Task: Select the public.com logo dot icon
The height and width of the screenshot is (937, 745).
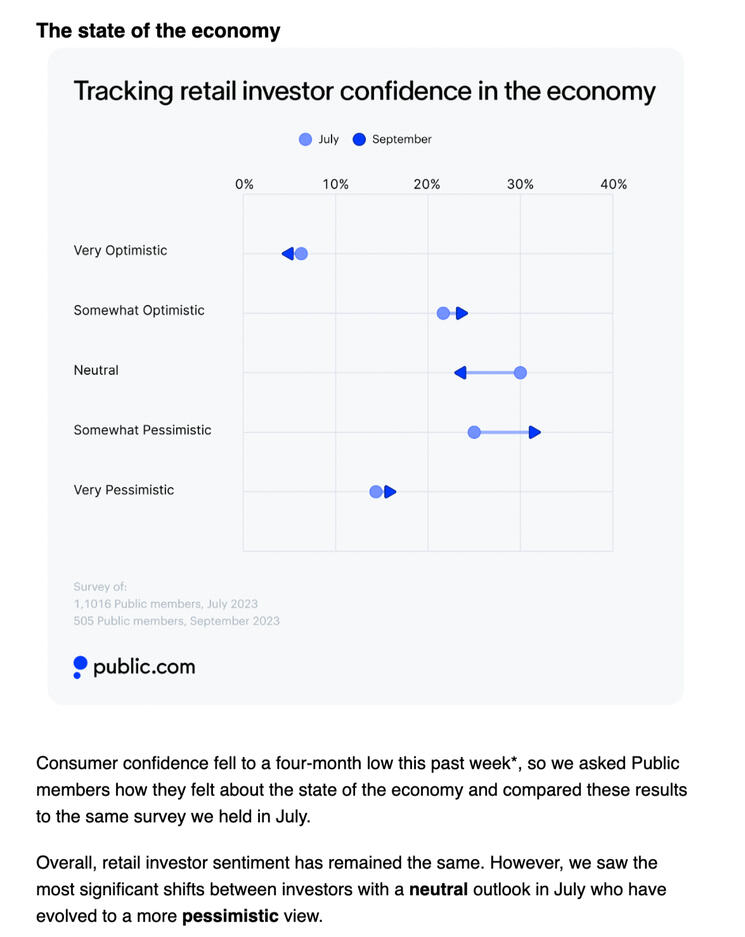Action: coord(80,666)
